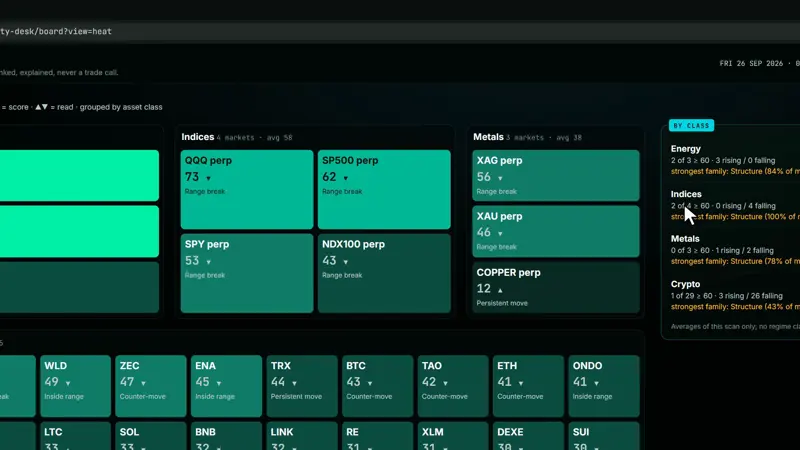Viewport: 800px width, 450px height.
Task: Open the SOL crypto tile
Action: coord(151,436)
